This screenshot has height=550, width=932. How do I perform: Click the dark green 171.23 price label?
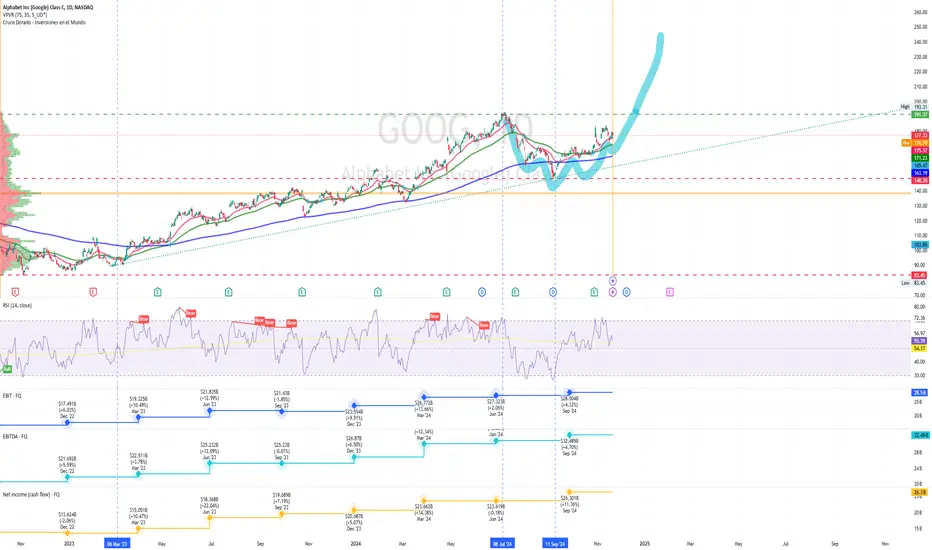[x=920, y=158]
